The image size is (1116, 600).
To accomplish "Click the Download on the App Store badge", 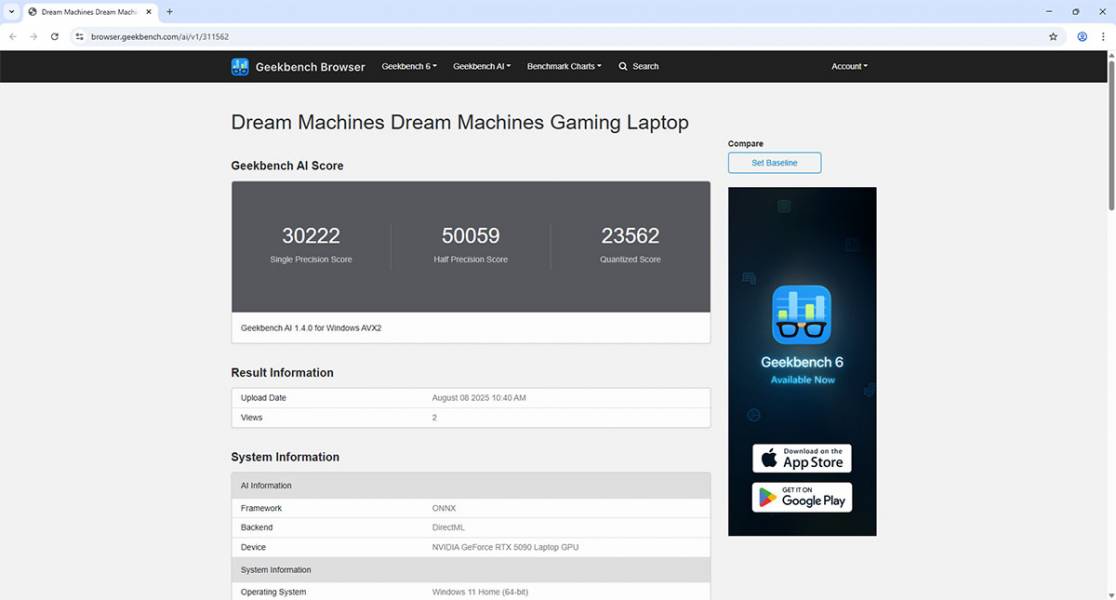I will 801,458.
